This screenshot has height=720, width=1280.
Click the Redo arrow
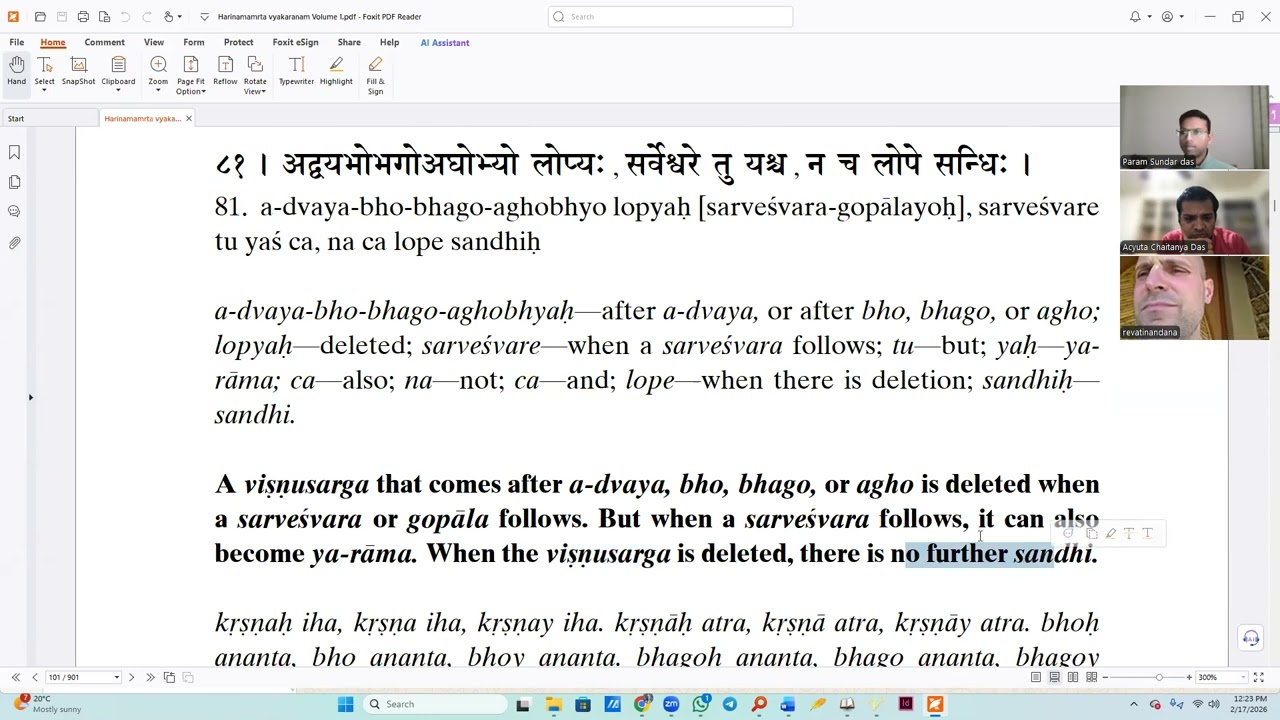(146, 17)
